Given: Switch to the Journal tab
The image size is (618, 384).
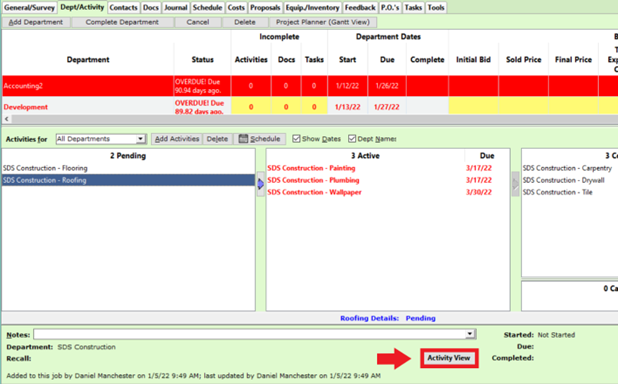Looking at the screenshot, I should click(x=175, y=7).
